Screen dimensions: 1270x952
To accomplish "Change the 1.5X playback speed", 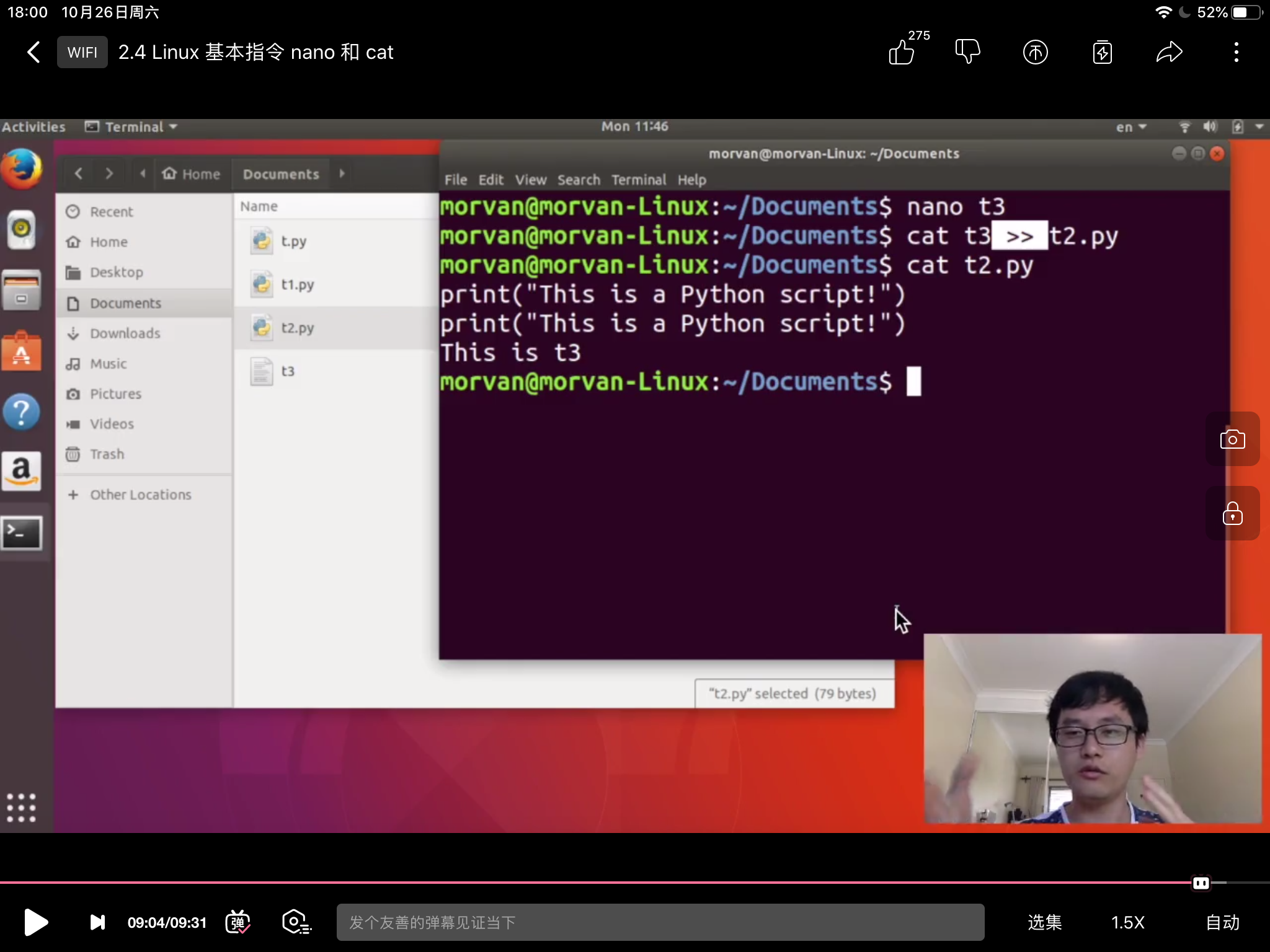I will 1127,922.
